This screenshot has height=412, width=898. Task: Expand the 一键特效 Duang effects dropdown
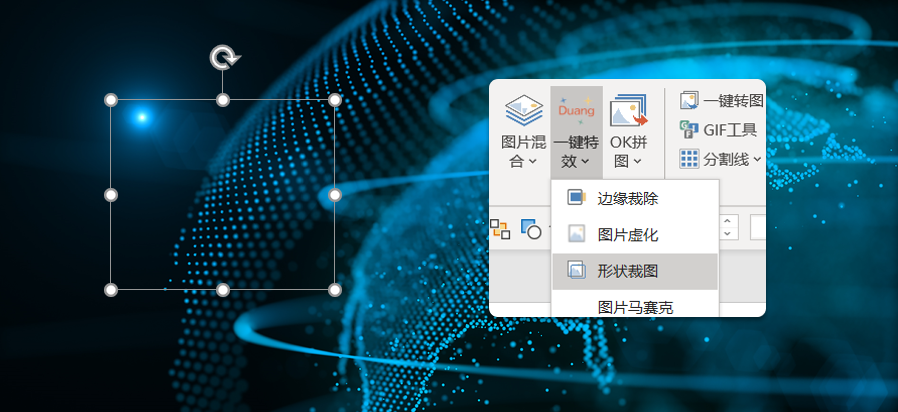tap(576, 128)
